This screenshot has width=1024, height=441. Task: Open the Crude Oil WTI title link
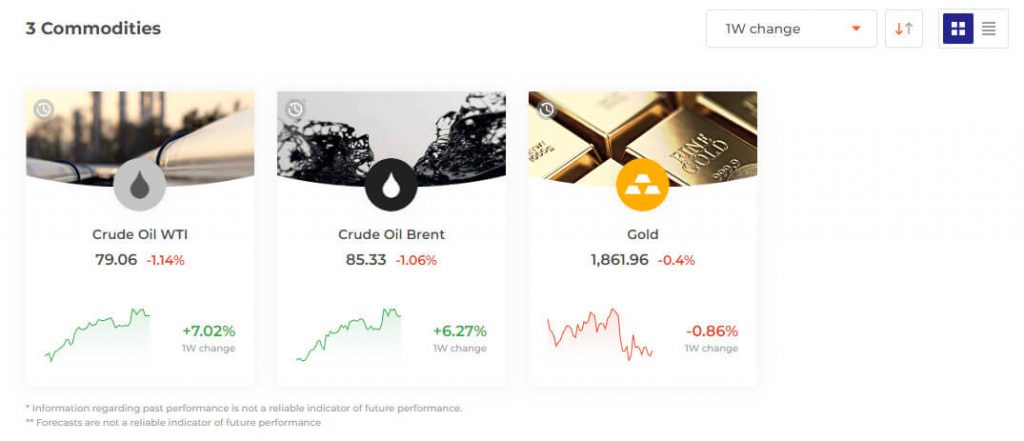pyautogui.click(x=140, y=235)
